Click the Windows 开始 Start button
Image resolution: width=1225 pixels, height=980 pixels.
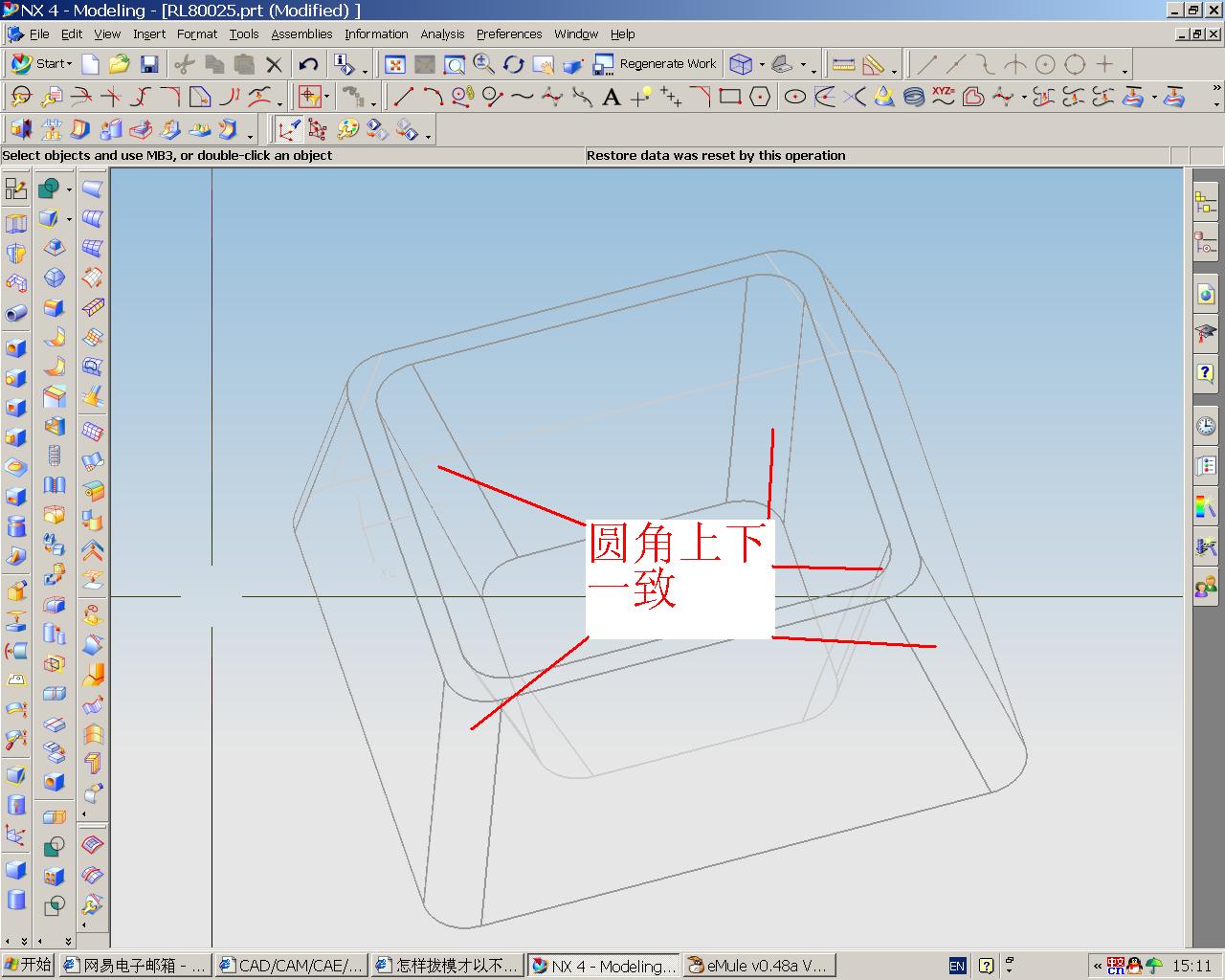28,965
